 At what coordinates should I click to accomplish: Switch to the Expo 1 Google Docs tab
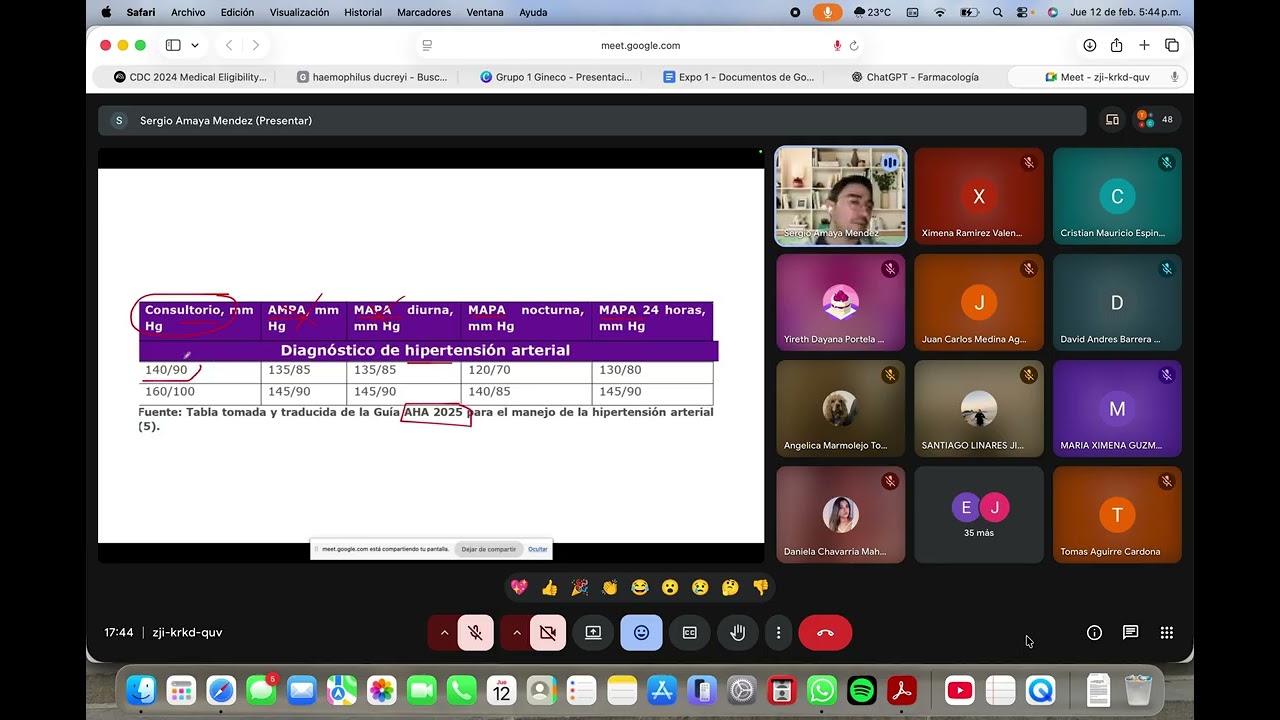(739, 77)
